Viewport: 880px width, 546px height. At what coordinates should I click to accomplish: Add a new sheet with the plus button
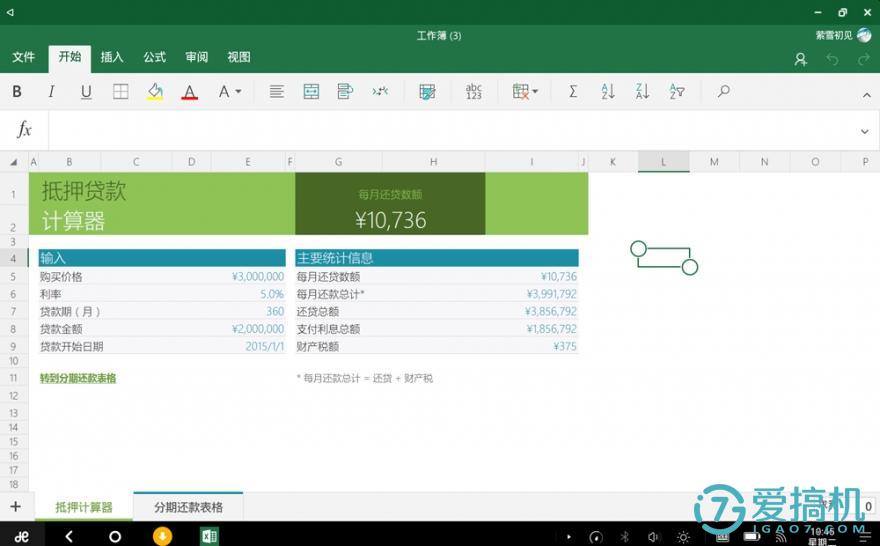point(16,507)
